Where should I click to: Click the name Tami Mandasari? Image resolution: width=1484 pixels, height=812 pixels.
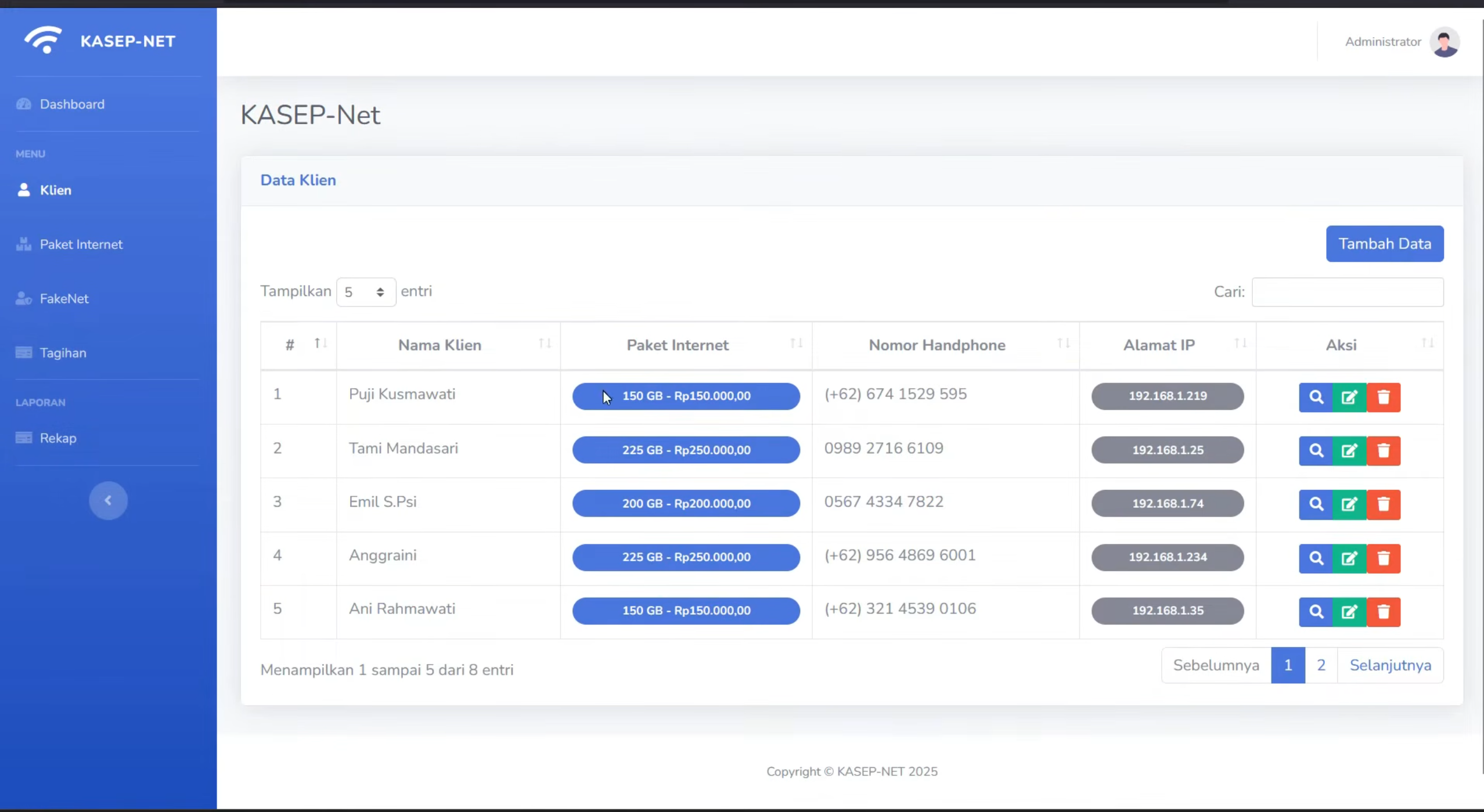pos(403,448)
